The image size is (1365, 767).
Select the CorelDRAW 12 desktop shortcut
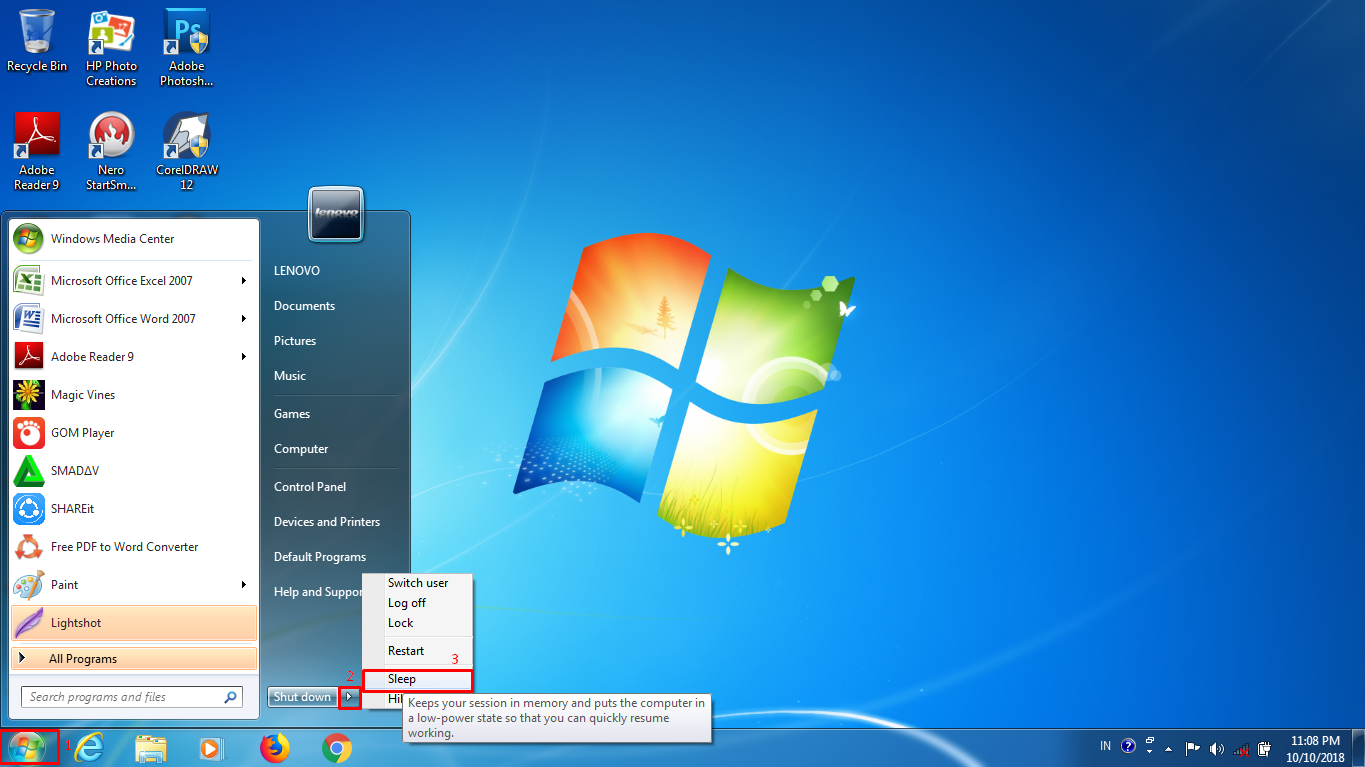pos(186,151)
